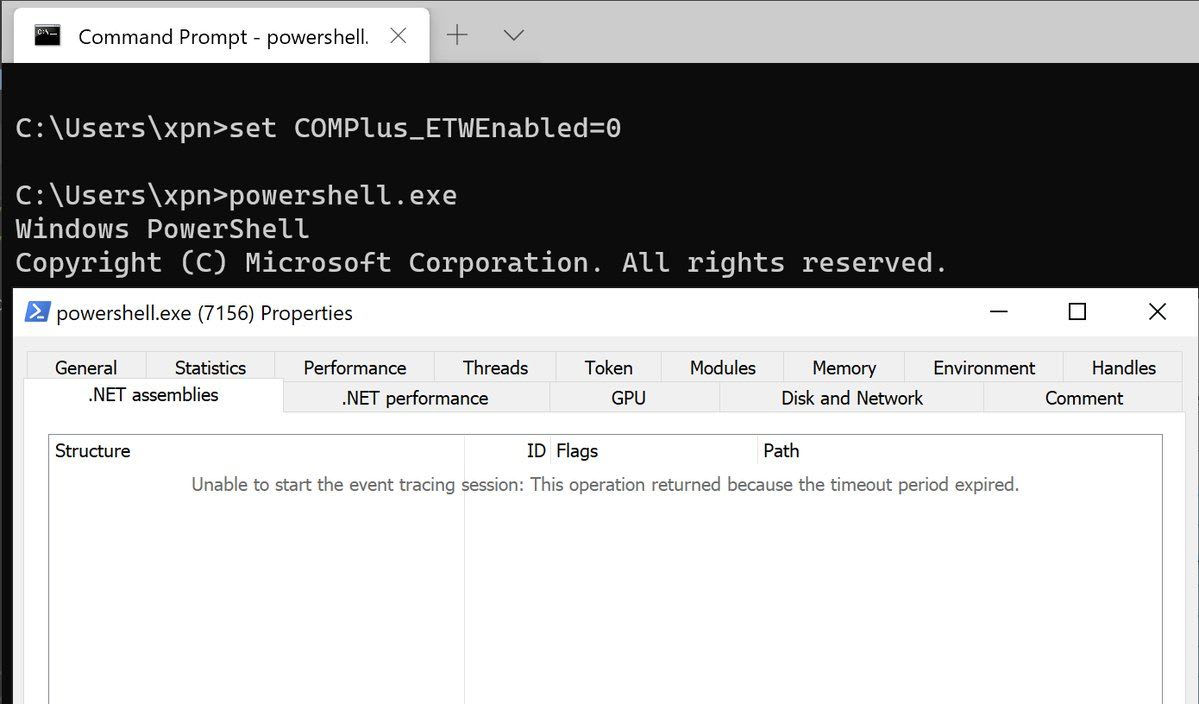Show the Modules tab

tap(722, 368)
